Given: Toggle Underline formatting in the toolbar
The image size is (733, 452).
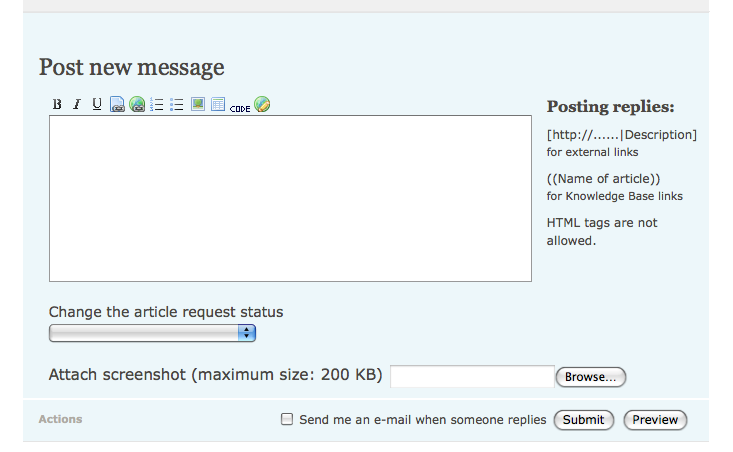Looking at the screenshot, I should coord(97,104).
